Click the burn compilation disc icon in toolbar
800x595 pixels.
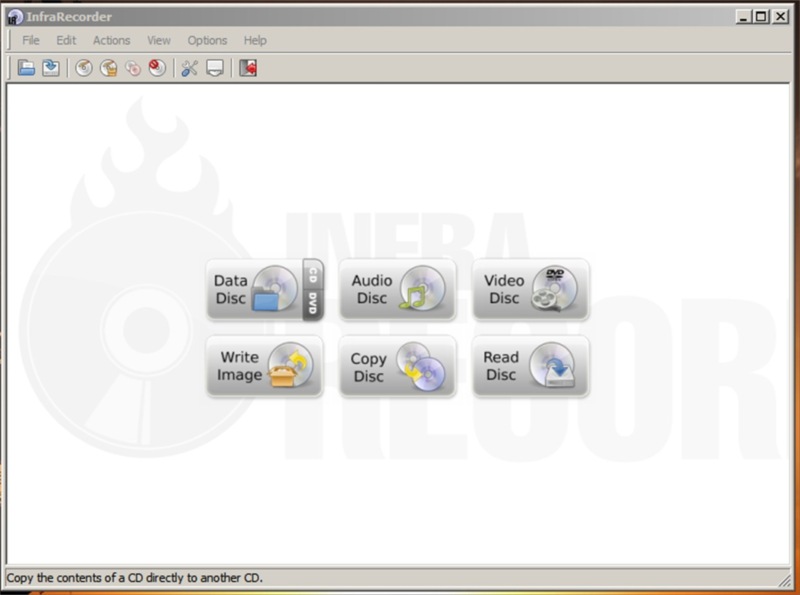[84, 68]
